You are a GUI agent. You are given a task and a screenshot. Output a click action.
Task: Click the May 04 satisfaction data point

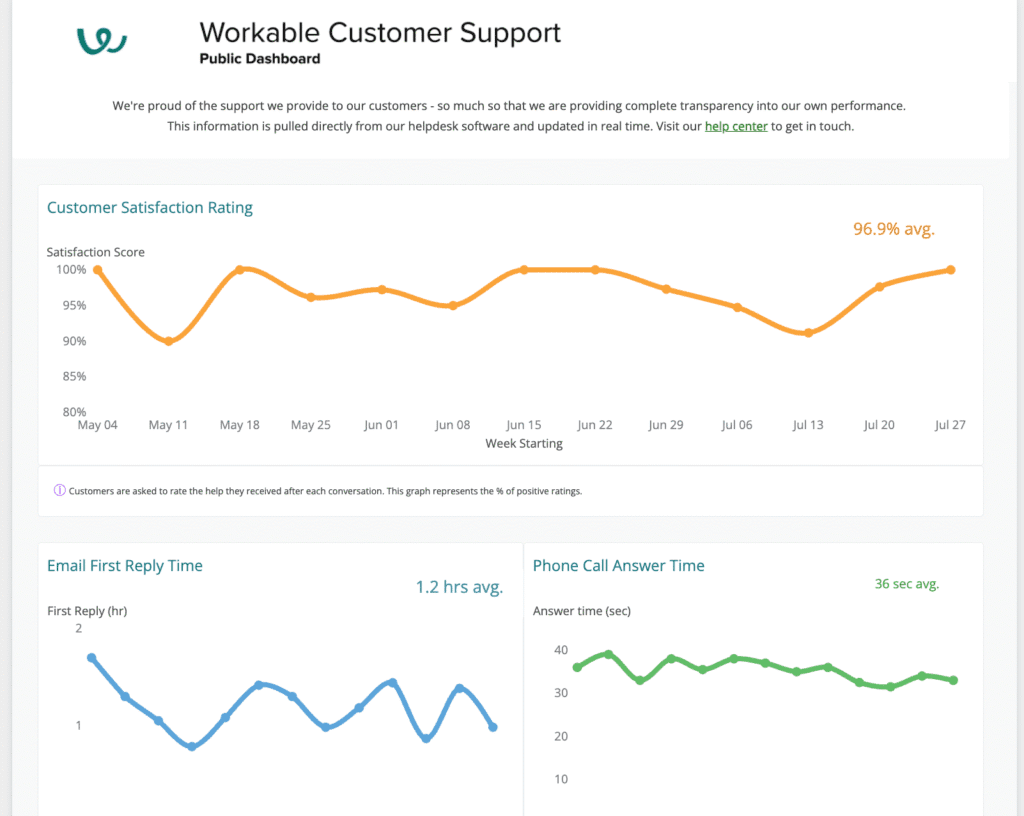pyautogui.click(x=97, y=270)
